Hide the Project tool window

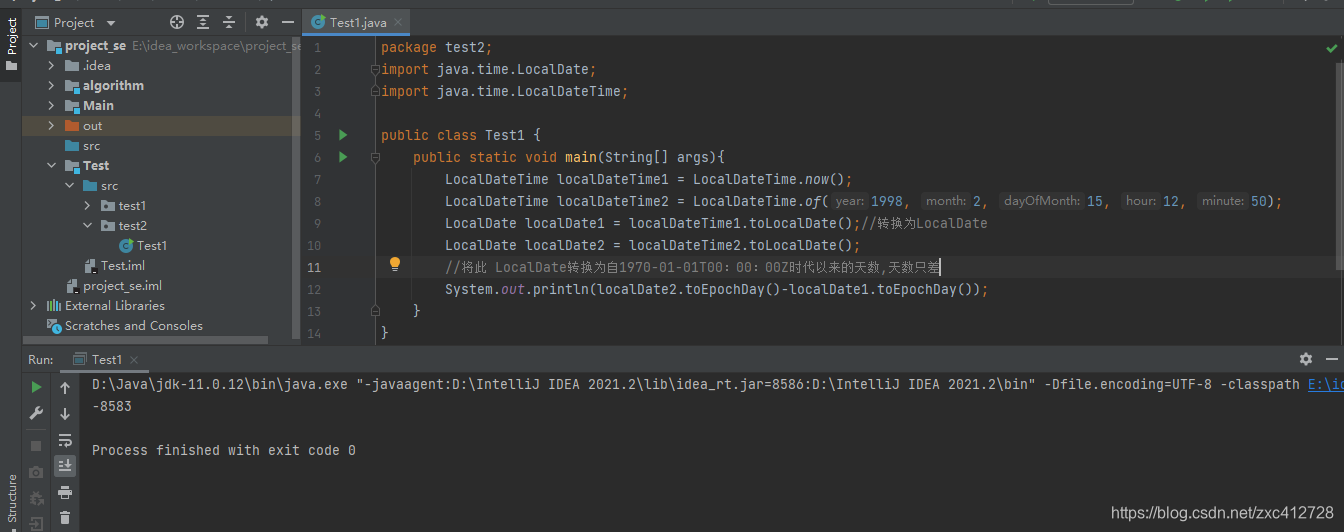pos(287,22)
